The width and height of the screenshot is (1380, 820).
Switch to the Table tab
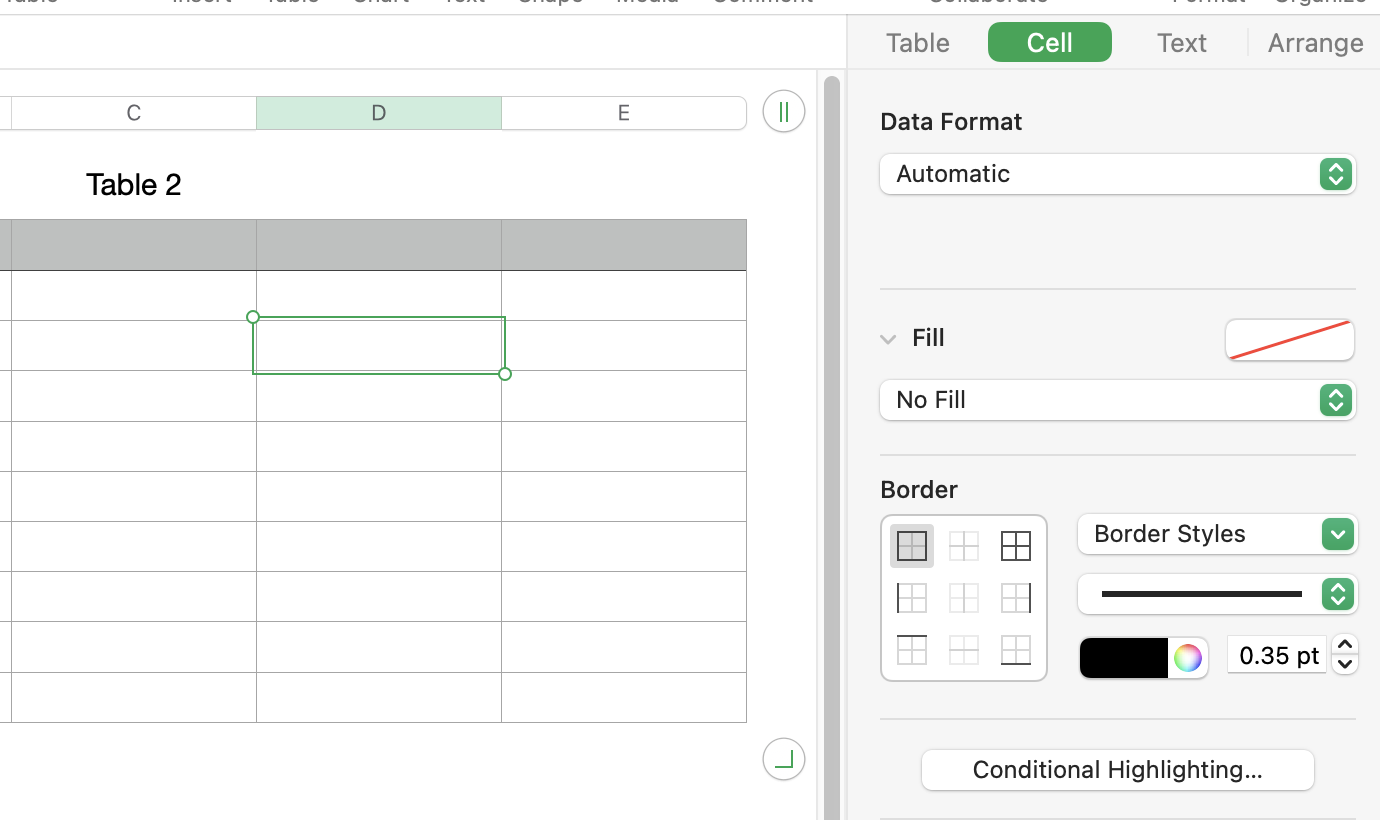point(918,43)
